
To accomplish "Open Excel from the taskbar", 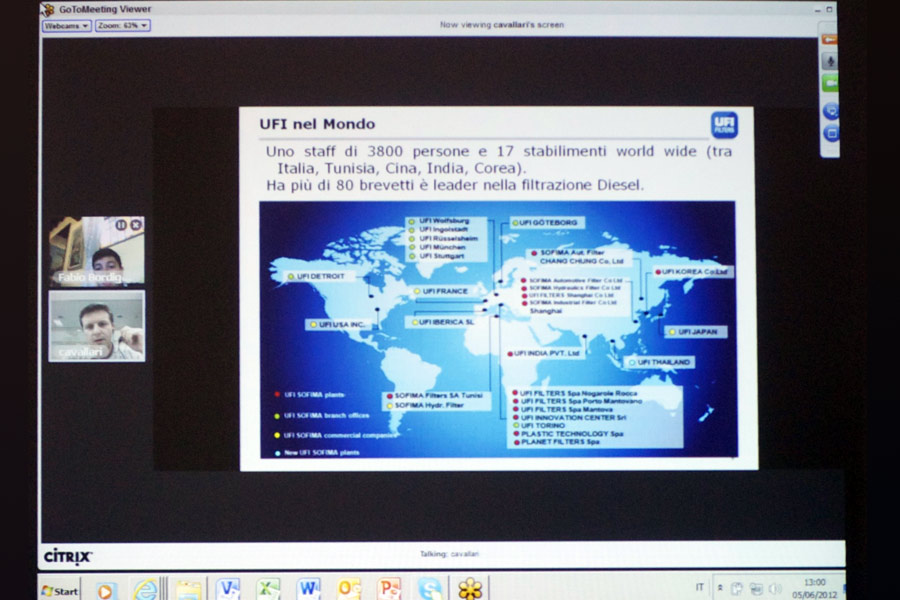I will 268,589.
